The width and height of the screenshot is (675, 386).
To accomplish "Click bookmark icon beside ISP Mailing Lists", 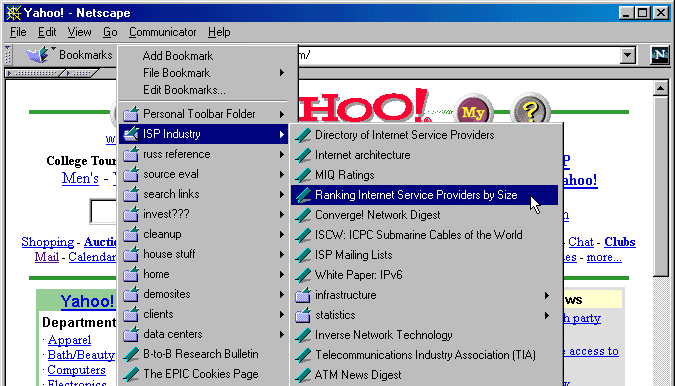I will coord(303,255).
